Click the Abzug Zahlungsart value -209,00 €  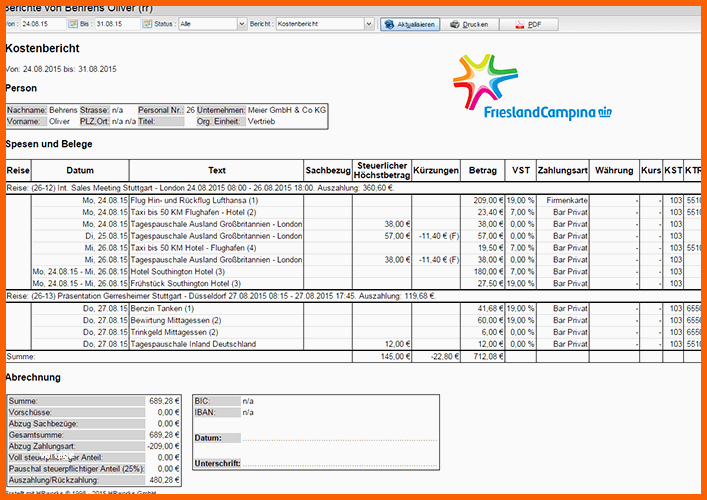(x=163, y=446)
